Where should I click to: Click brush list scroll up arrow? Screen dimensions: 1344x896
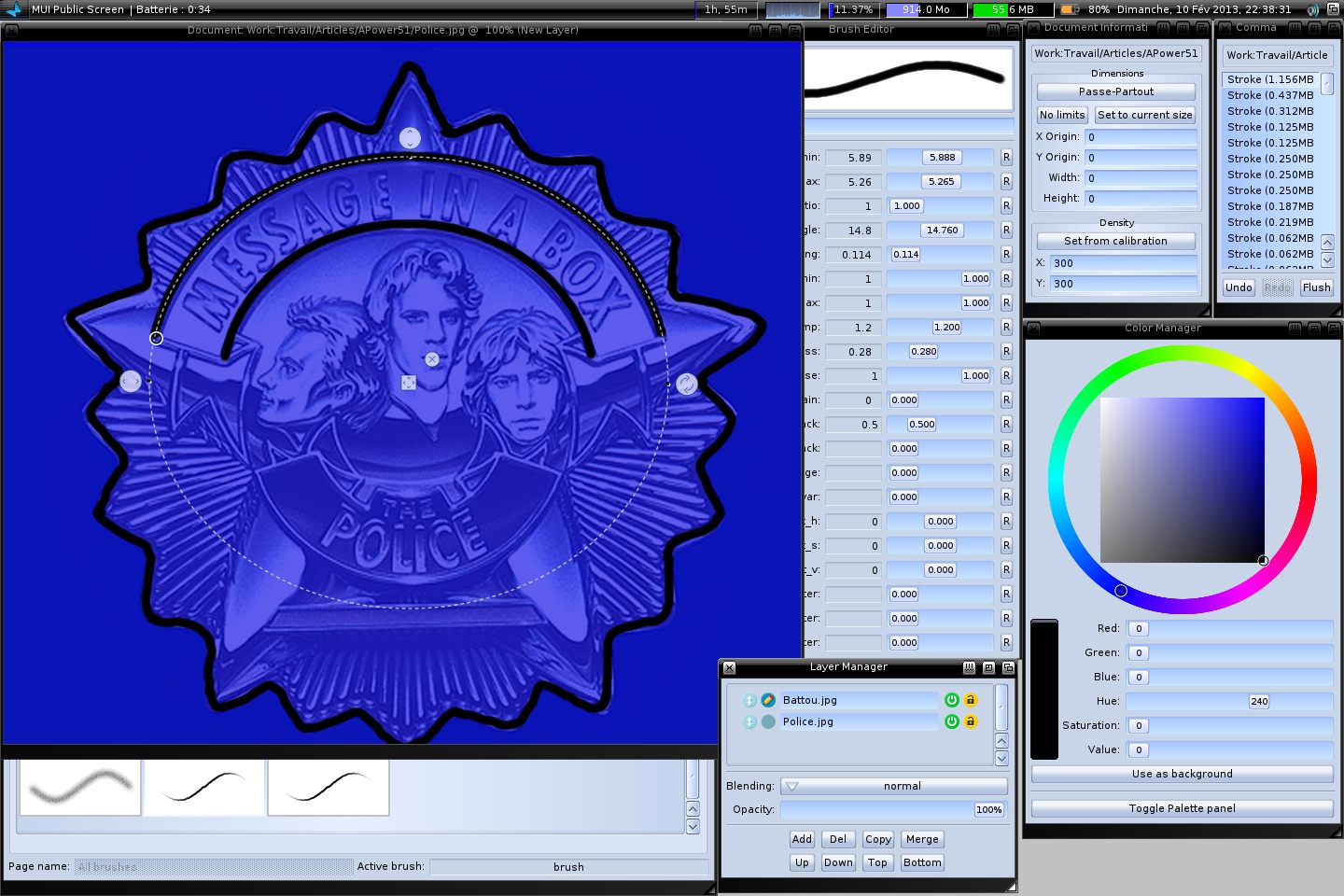pos(693,808)
